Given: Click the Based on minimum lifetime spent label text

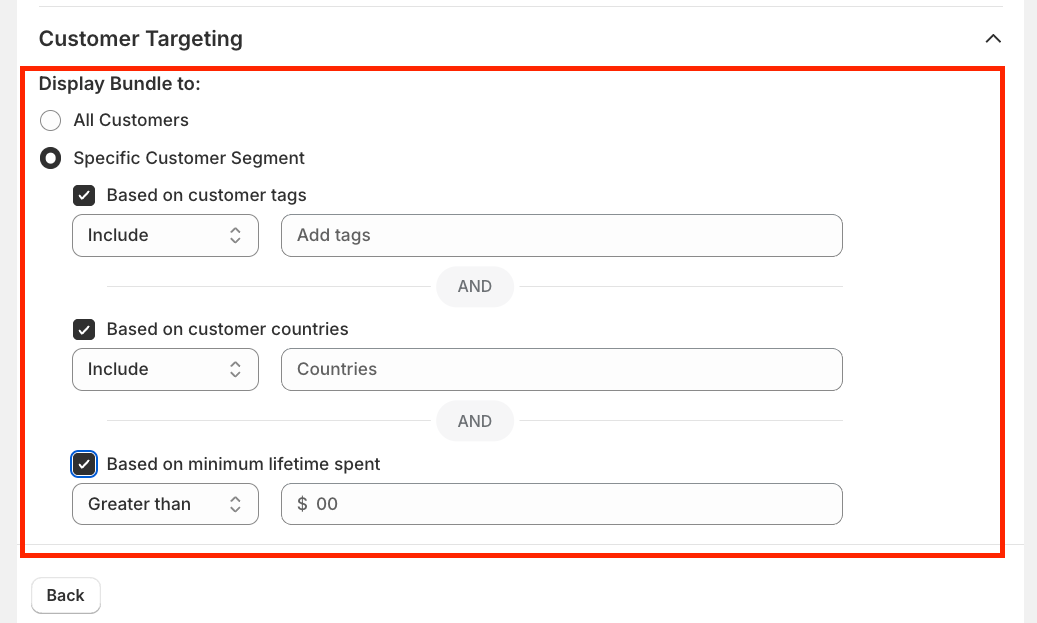Looking at the screenshot, I should [243, 464].
